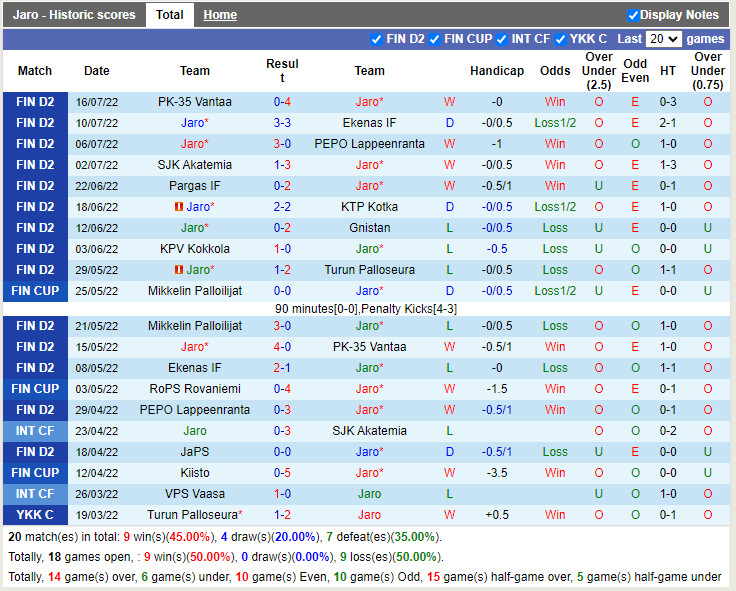Disable the FIN CUP filter checkbox
This screenshot has width=736, height=591.
click(x=435, y=39)
